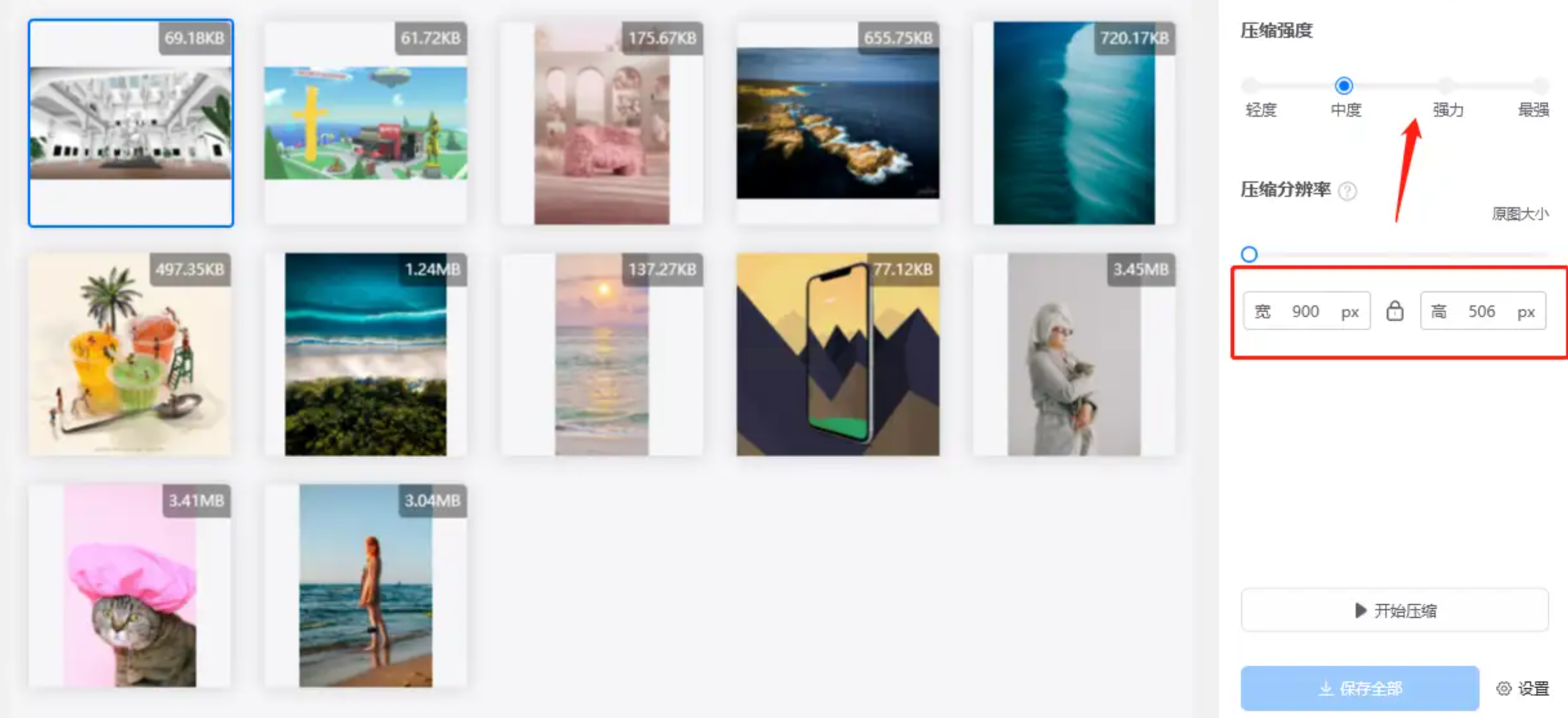Click the width 宽 input field

click(1307, 311)
